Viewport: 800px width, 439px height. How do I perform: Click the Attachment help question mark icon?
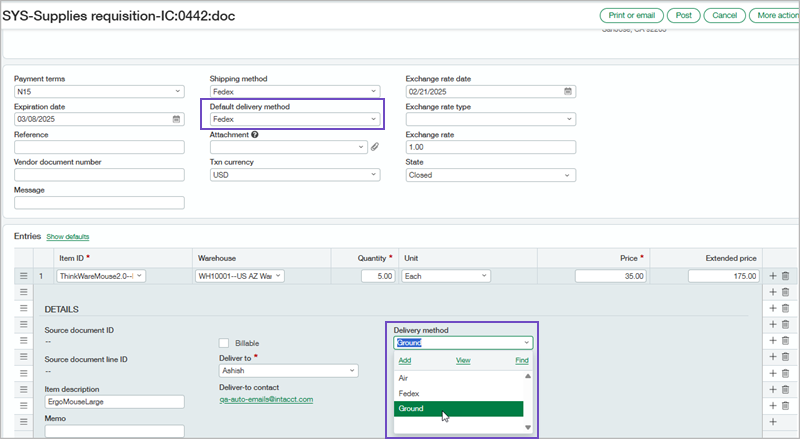click(255, 134)
